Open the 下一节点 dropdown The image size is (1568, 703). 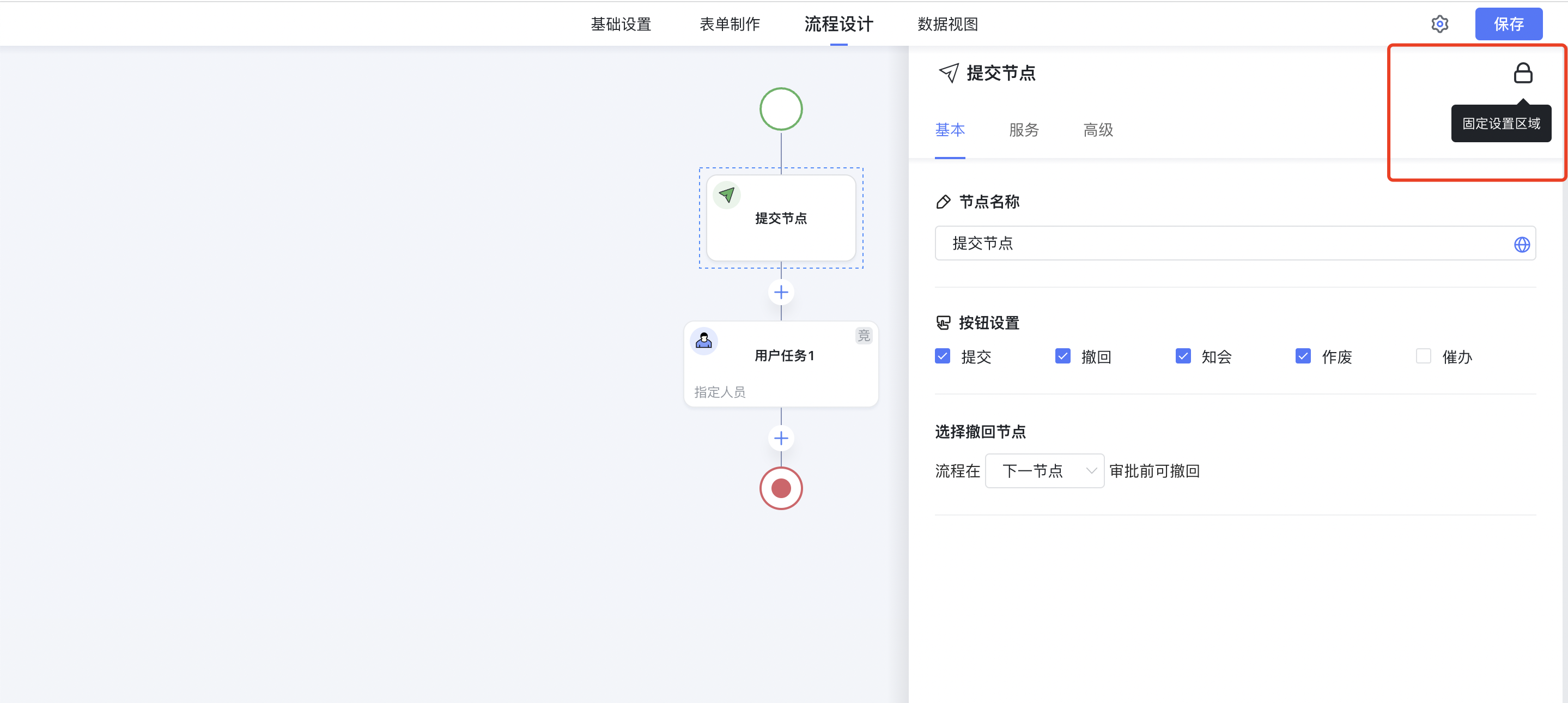point(1044,470)
